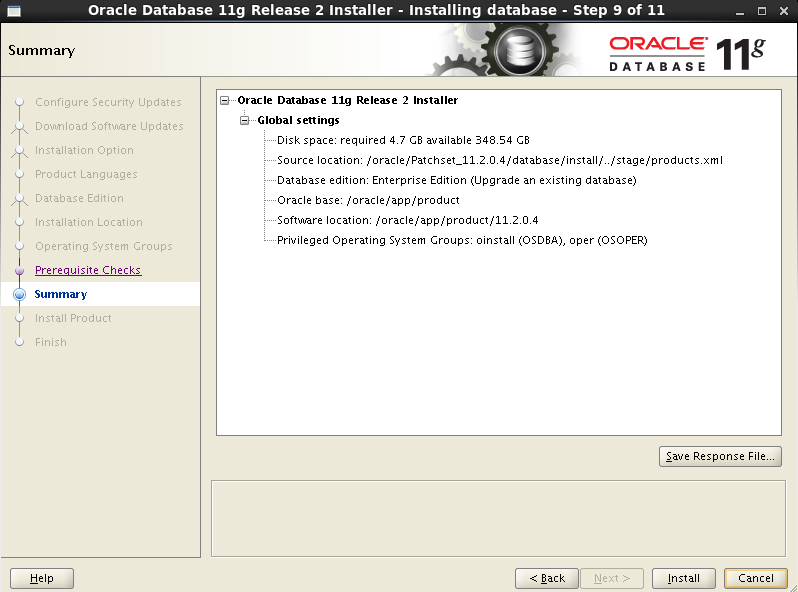
Task: Click the Download Software Updates step
Action: point(109,126)
